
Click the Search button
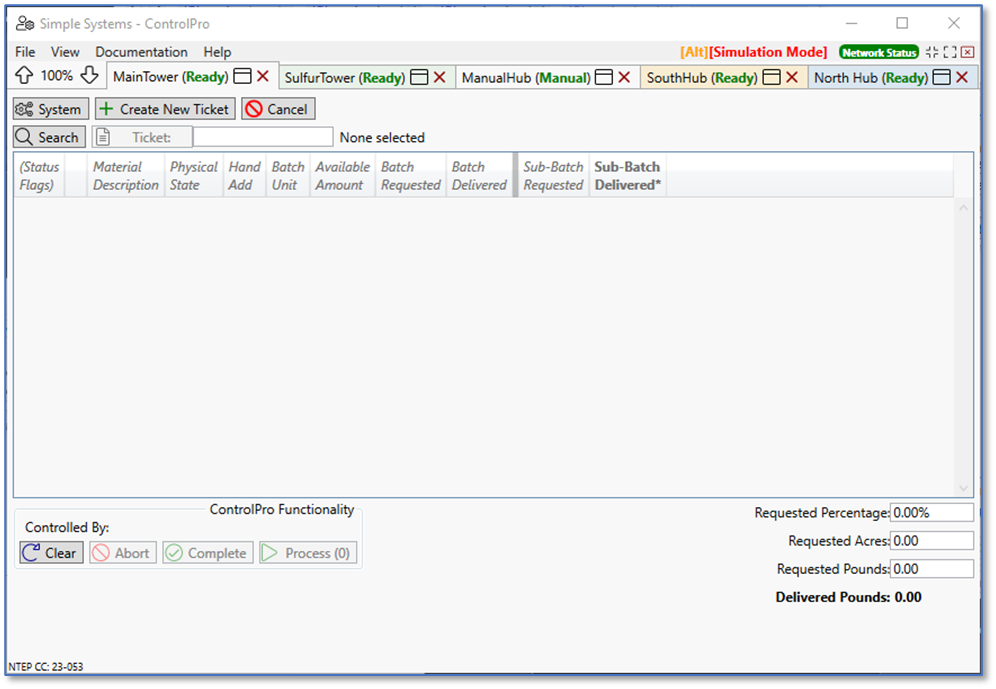(x=49, y=137)
